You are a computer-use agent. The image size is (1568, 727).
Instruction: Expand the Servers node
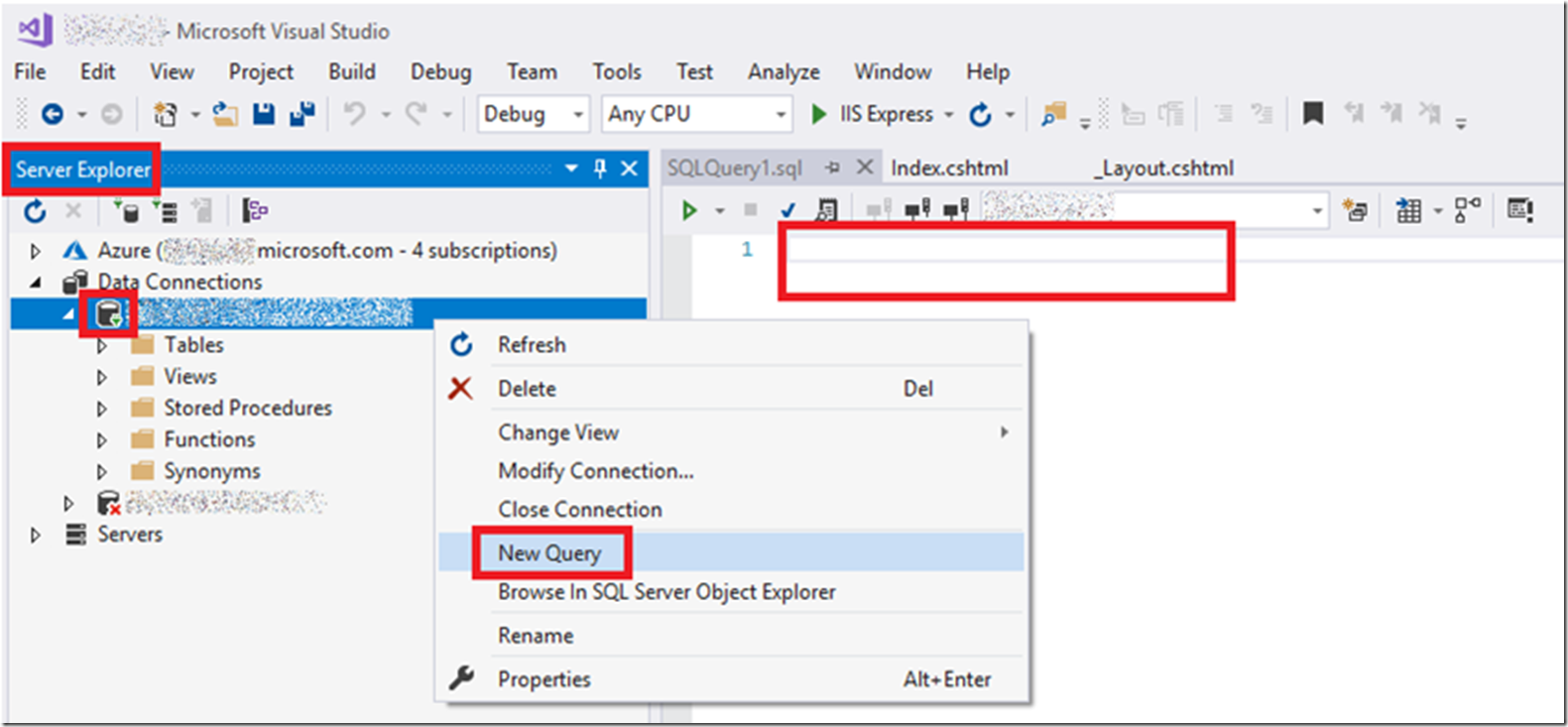pos(36,535)
